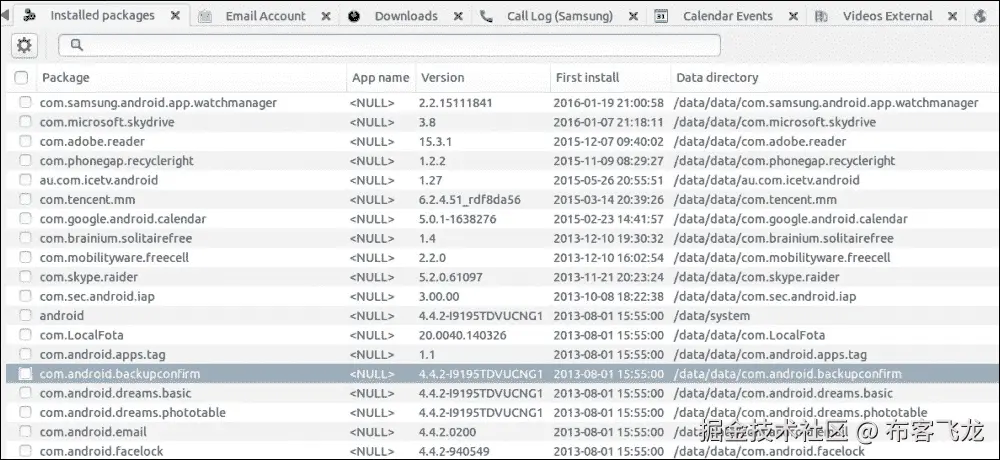Select the com.tencent.mm checkbox
Screen dimensions: 1000x460
[25, 200]
